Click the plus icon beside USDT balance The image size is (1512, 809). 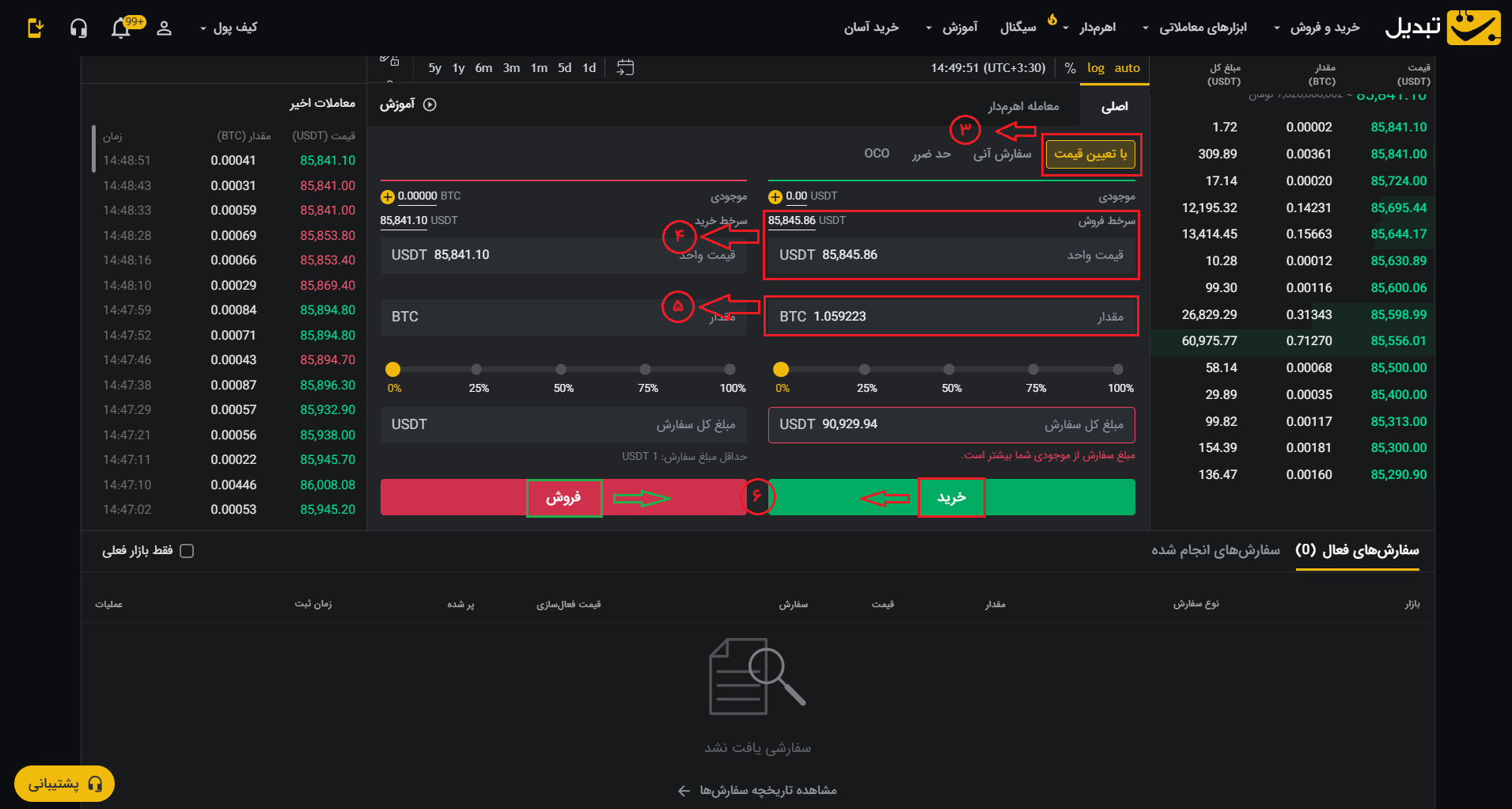[775, 196]
